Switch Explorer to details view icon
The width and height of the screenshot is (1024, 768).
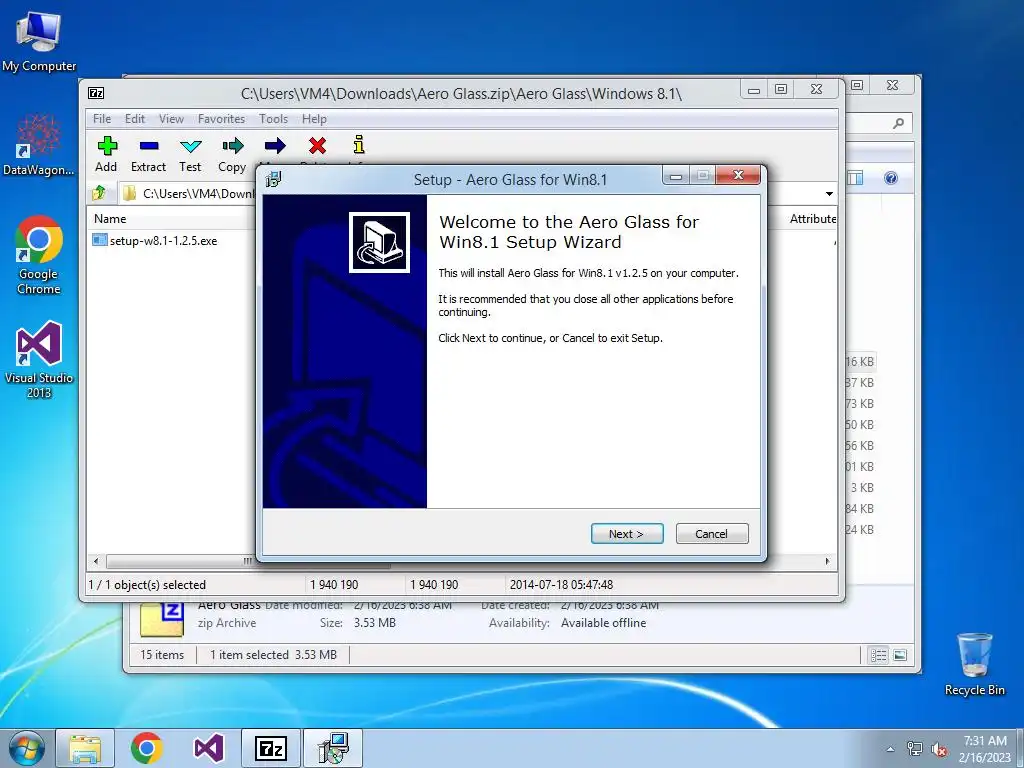879,655
